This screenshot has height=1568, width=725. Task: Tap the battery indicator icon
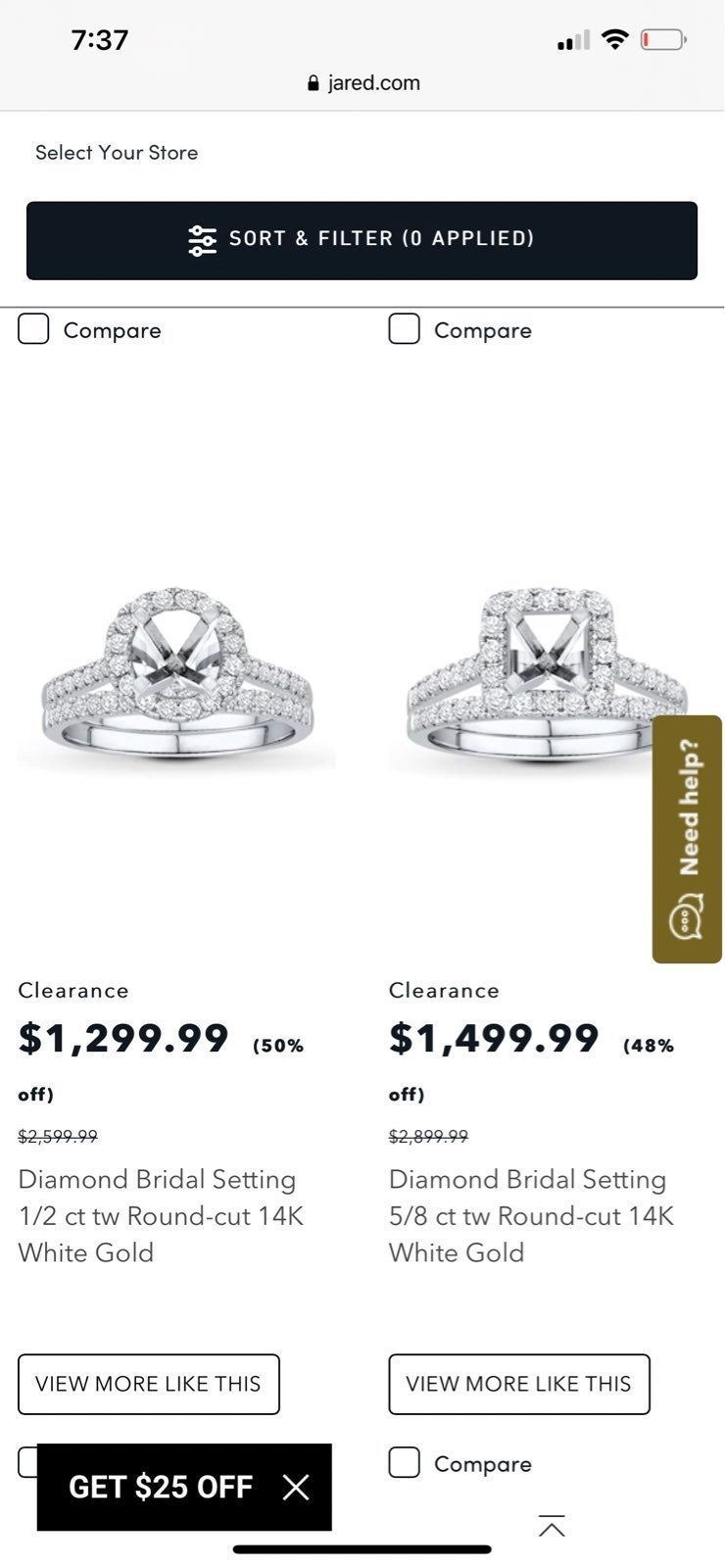tap(664, 40)
